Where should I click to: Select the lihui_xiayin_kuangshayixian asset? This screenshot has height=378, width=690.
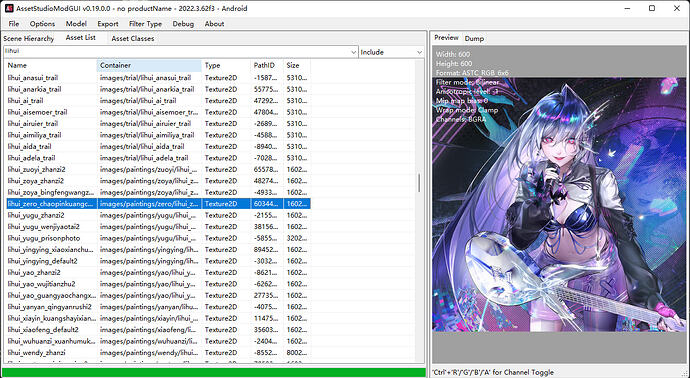tap(158, 318)
